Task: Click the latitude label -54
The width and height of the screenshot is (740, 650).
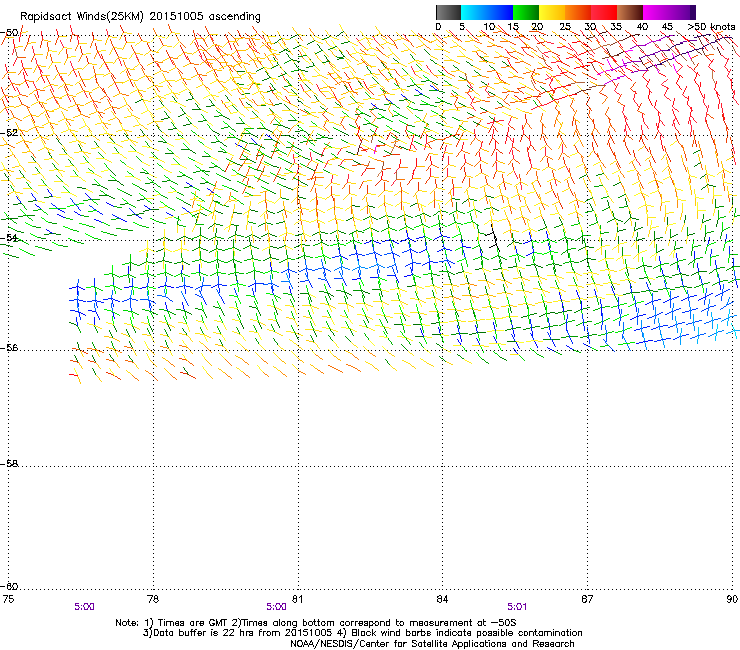Action: pos(9,237)
